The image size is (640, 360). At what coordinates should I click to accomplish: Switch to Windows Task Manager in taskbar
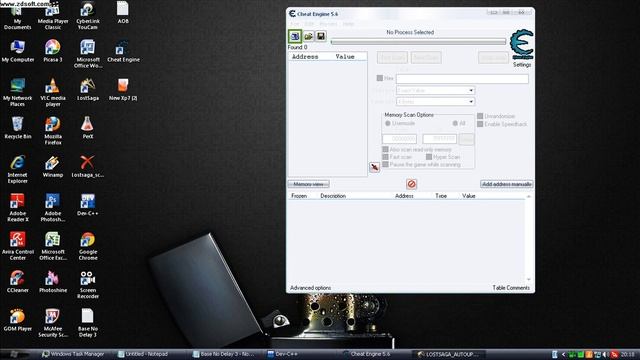click(73, 354)
